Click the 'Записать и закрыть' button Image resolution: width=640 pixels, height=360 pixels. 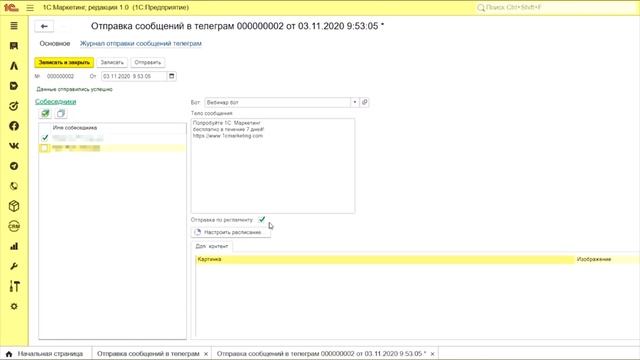pyautogui.click(x=64, y=62)
